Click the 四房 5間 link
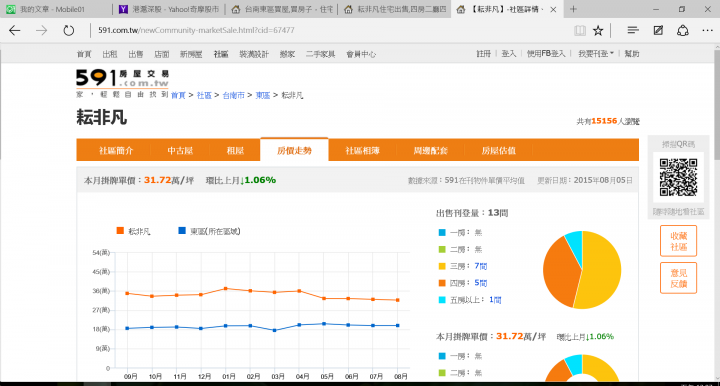This screenshot has height=386, width=720. click(480, 283)
